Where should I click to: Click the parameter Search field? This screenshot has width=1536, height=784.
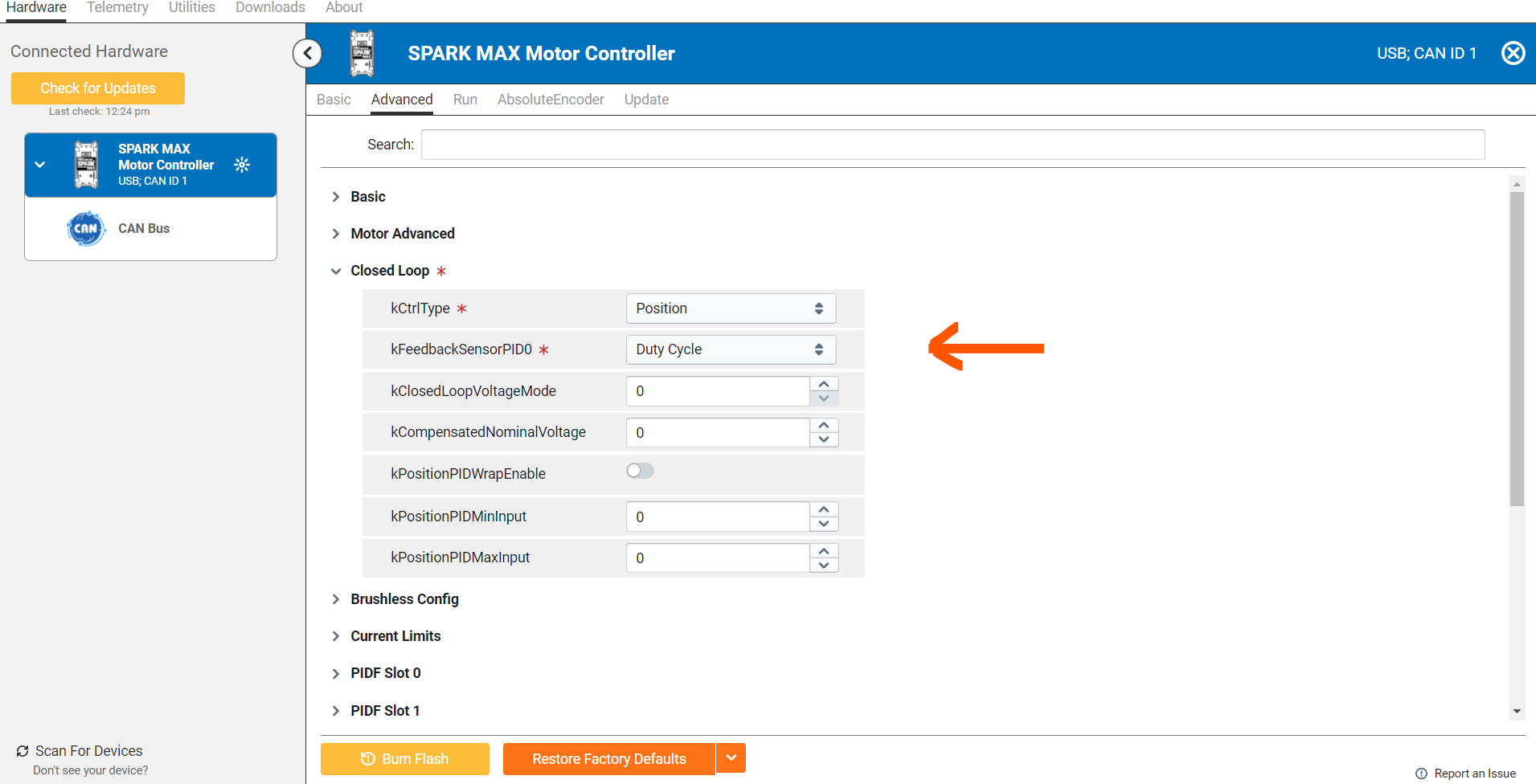coord(952,145)
